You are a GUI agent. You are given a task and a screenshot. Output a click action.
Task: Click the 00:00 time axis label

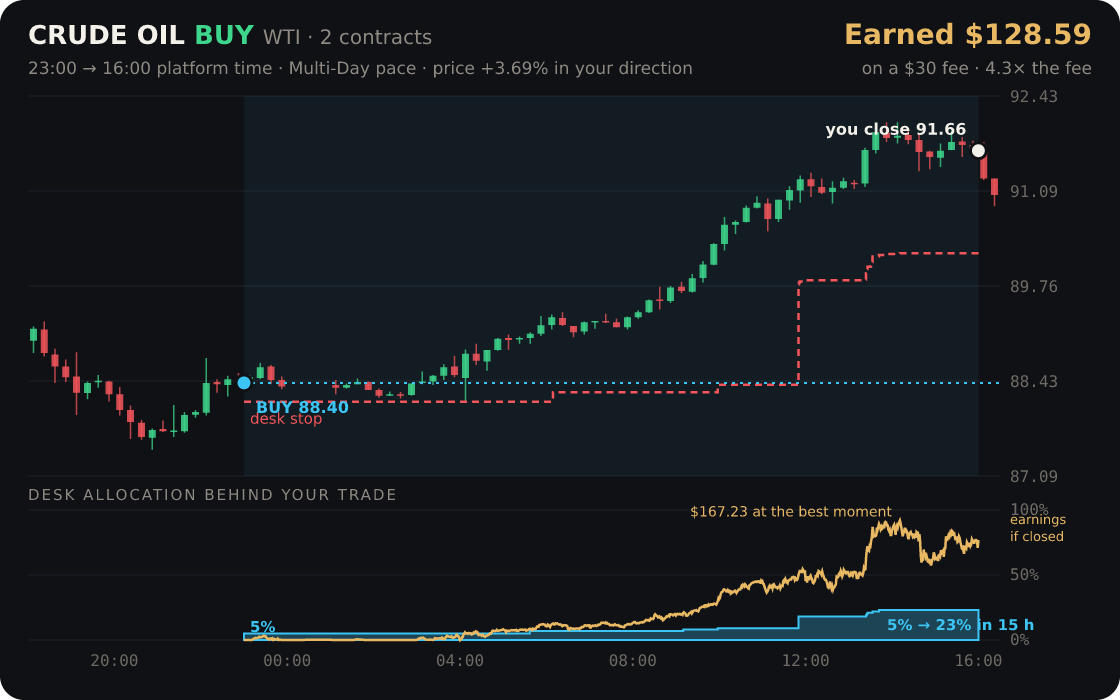tap(287, 661)
